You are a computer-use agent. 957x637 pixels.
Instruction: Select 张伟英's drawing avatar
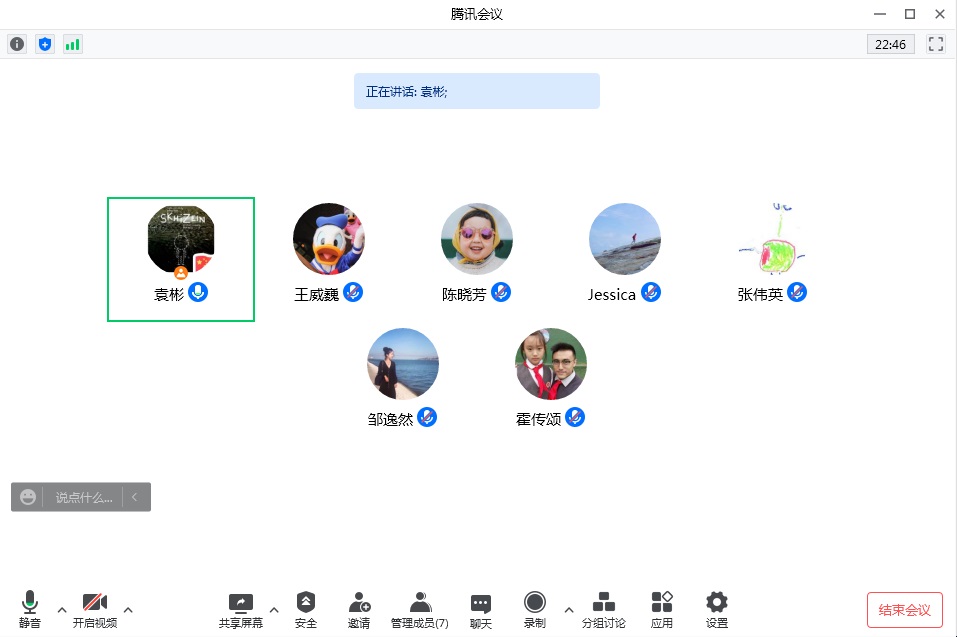tap(772, 239)
